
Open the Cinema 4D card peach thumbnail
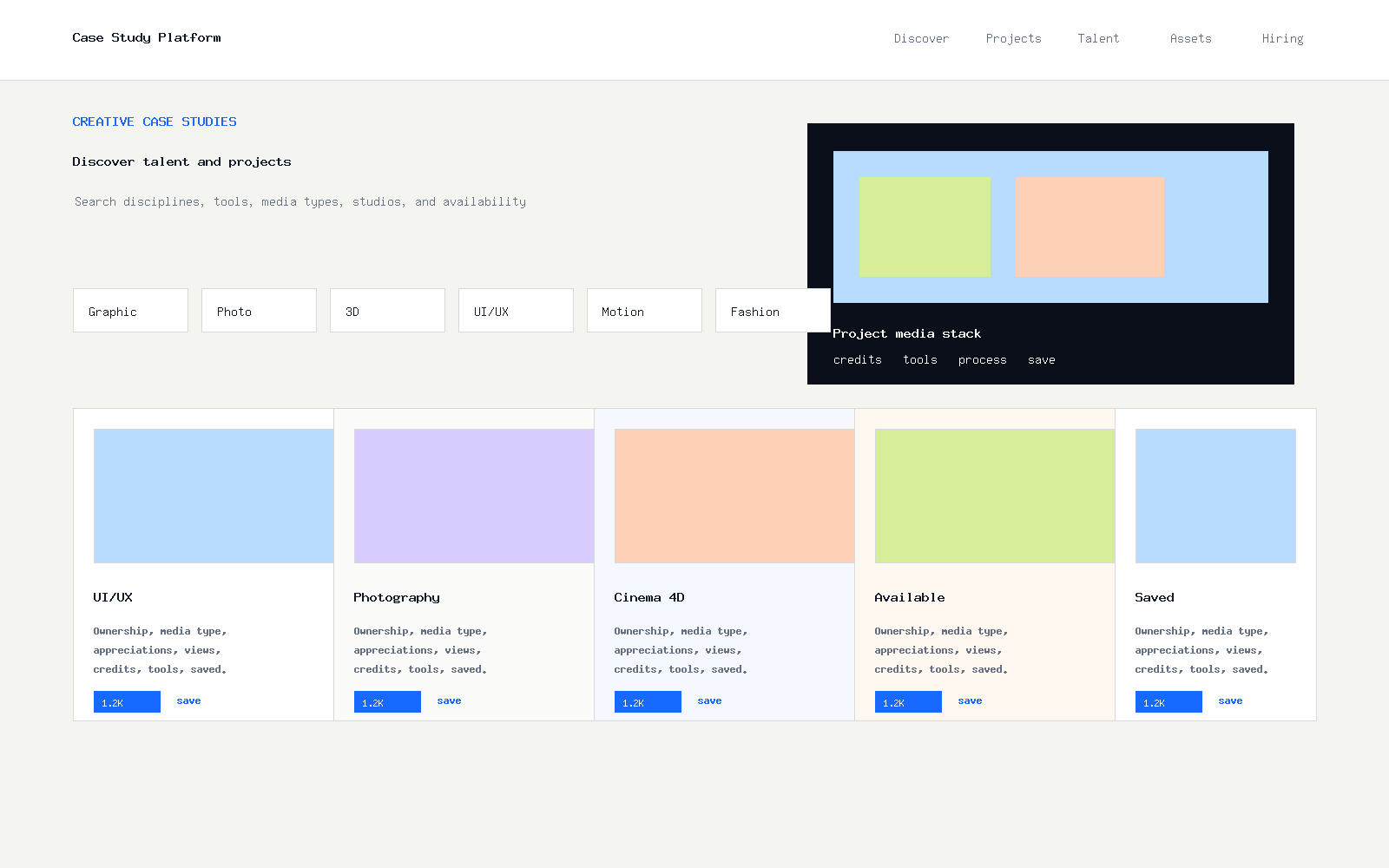(x=734, y=496)
